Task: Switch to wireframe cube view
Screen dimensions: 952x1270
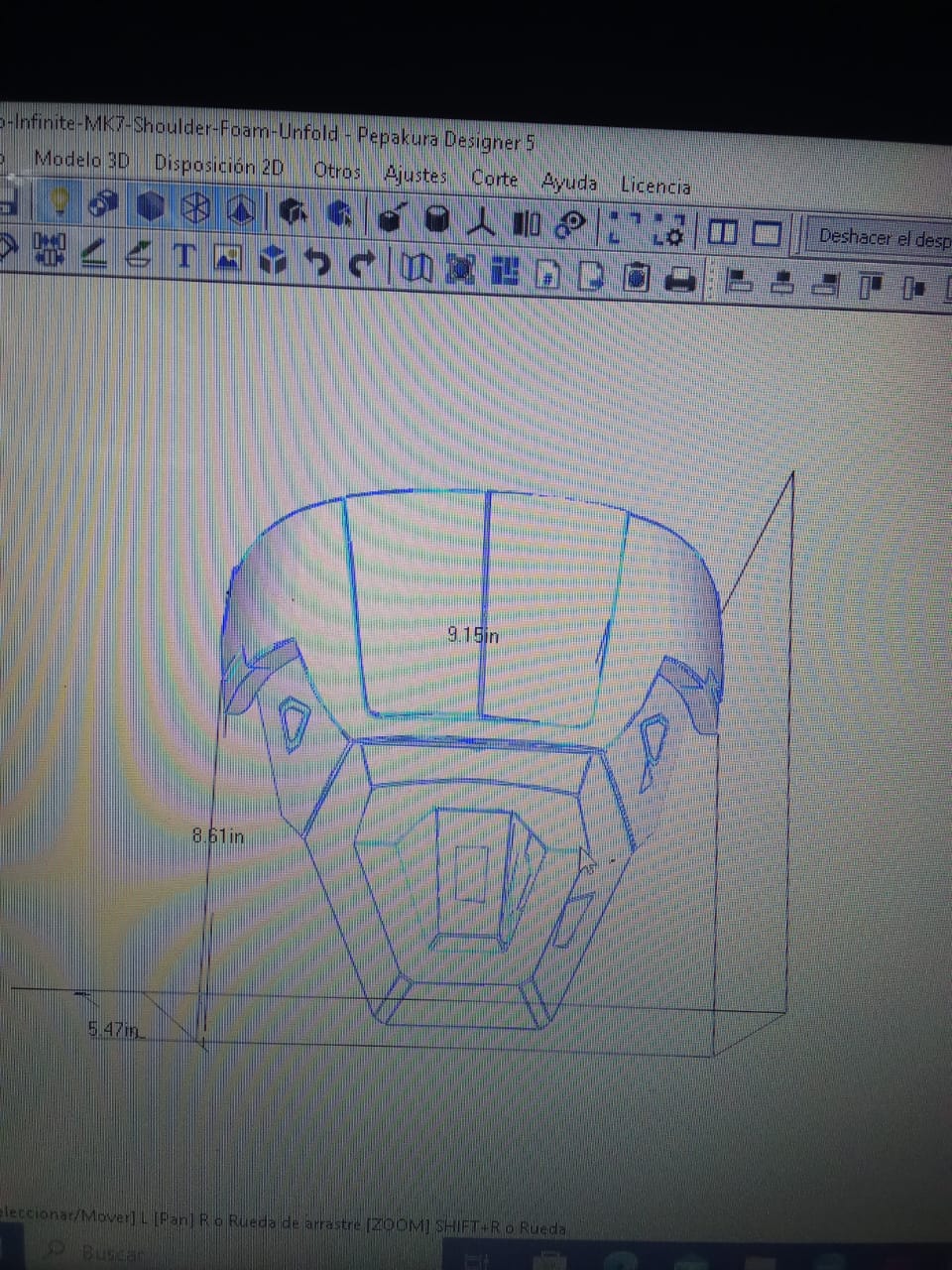Action: point(195,208)
